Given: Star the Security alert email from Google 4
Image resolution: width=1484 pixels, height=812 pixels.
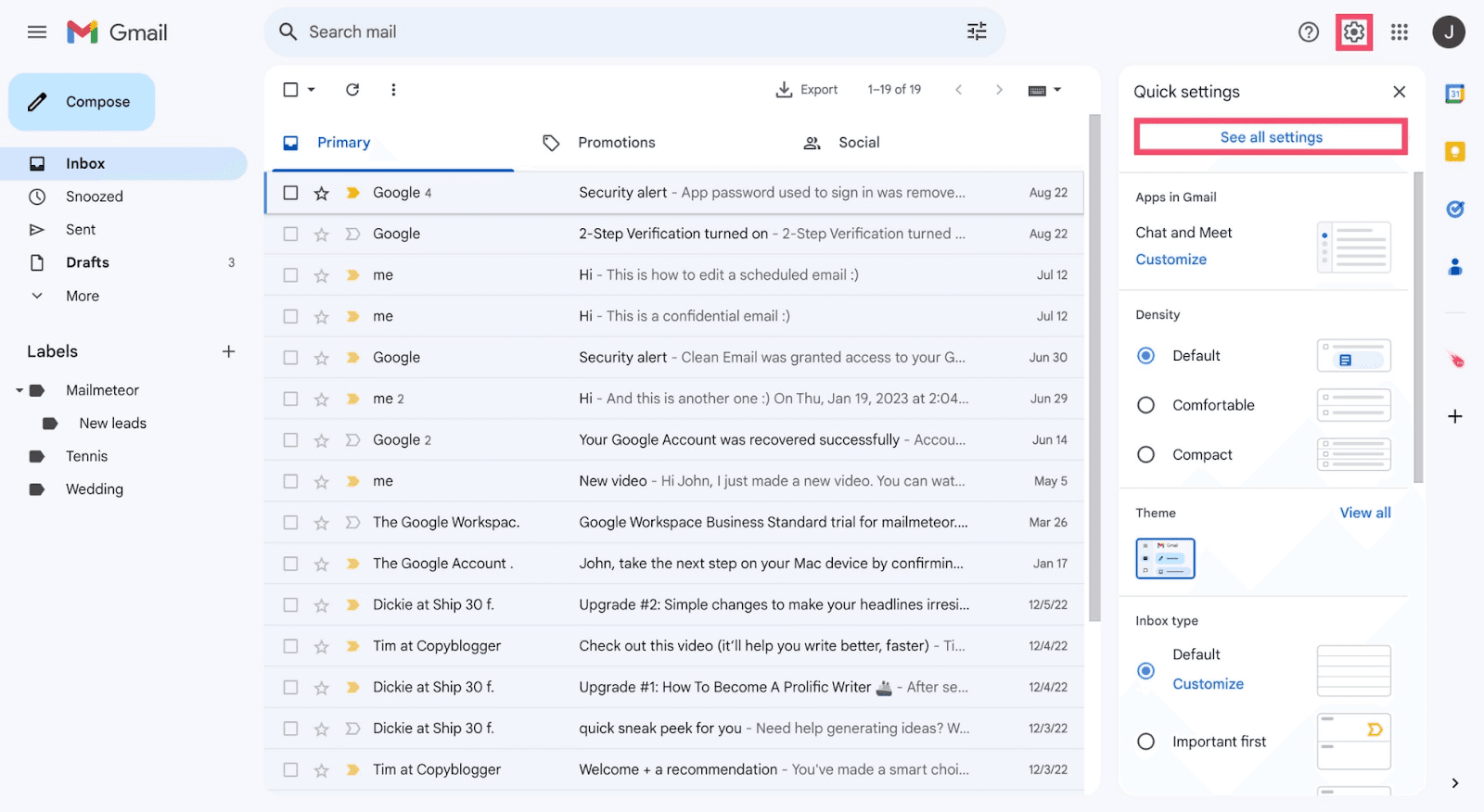Looking at the screenshot, I should (321, 193).
